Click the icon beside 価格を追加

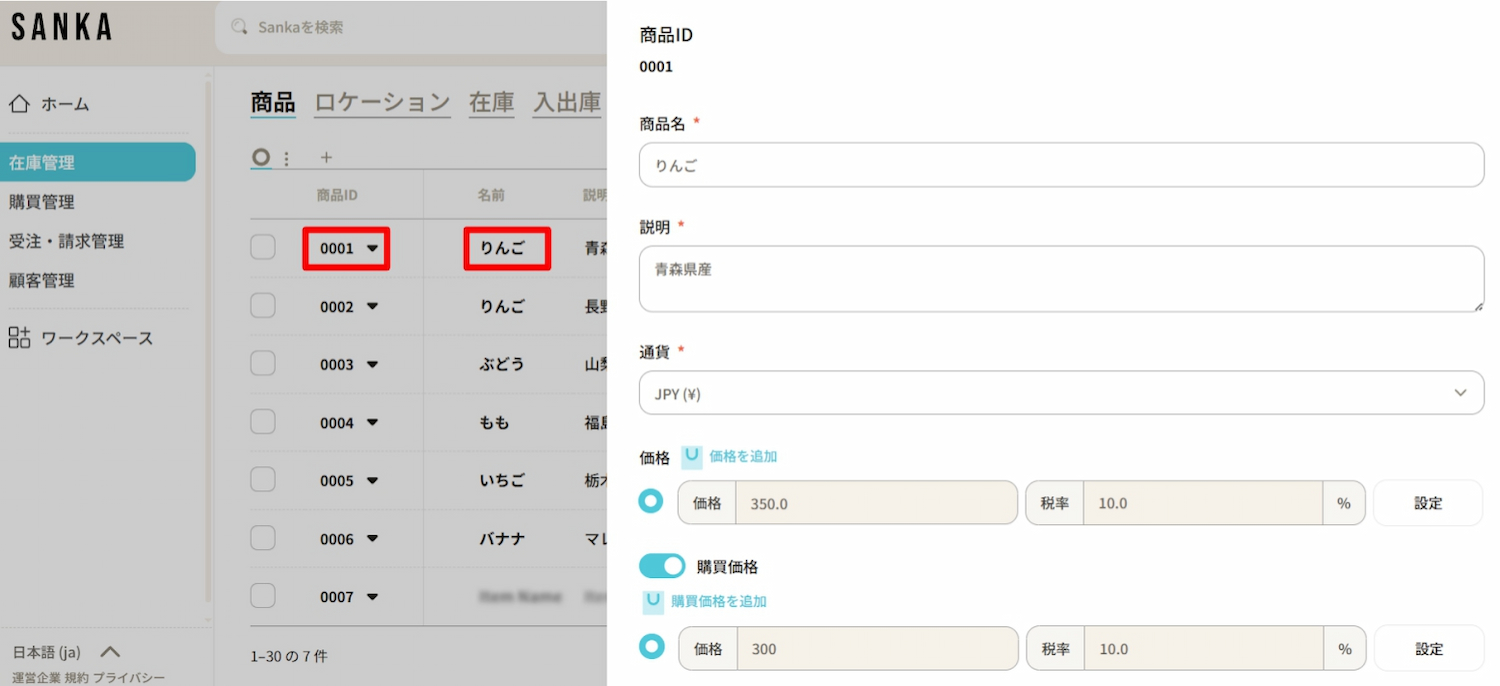tap(691, 457)
